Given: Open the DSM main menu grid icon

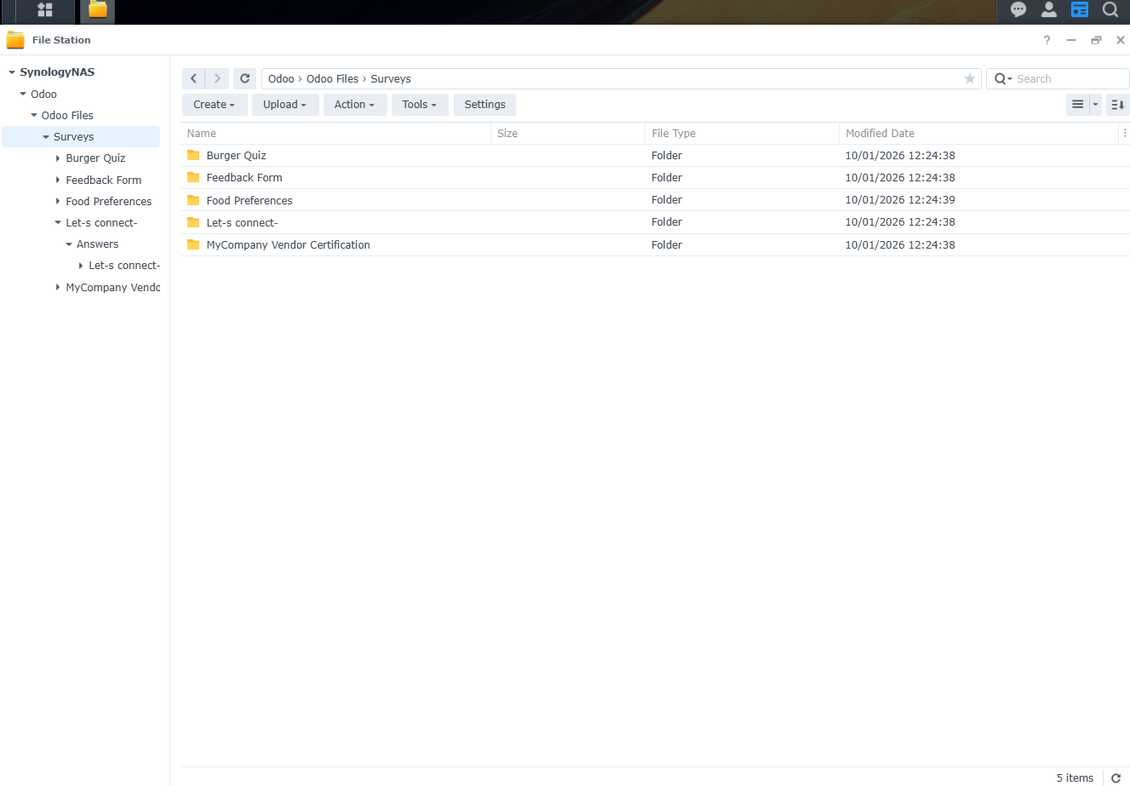Looking at the screenshot, I should tap(45, 10).
